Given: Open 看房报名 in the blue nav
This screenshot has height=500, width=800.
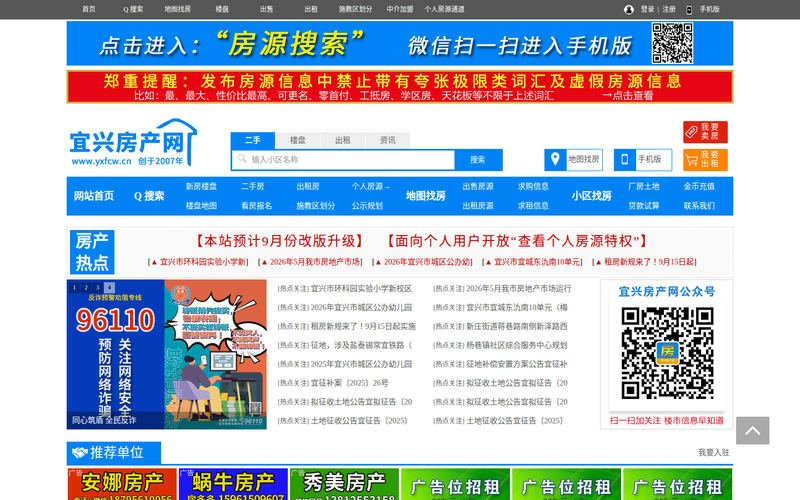Looking at the screenshot, I should [257, 206].
